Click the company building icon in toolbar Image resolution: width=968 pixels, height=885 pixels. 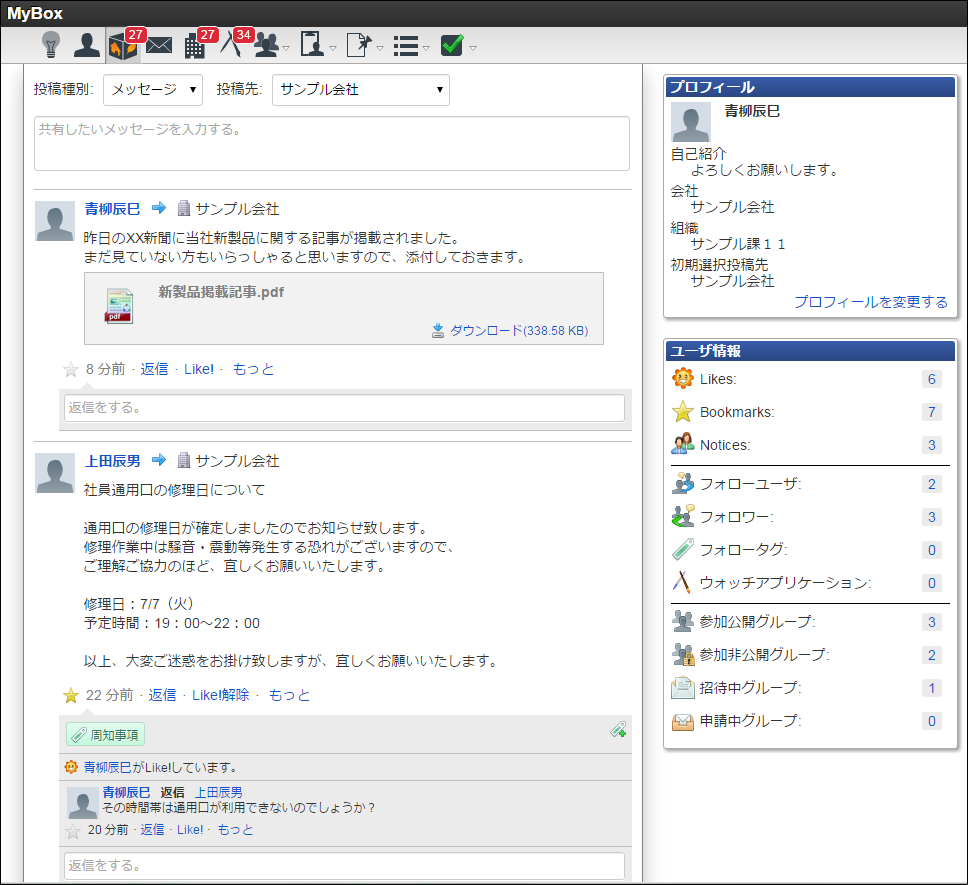(195, 46)
